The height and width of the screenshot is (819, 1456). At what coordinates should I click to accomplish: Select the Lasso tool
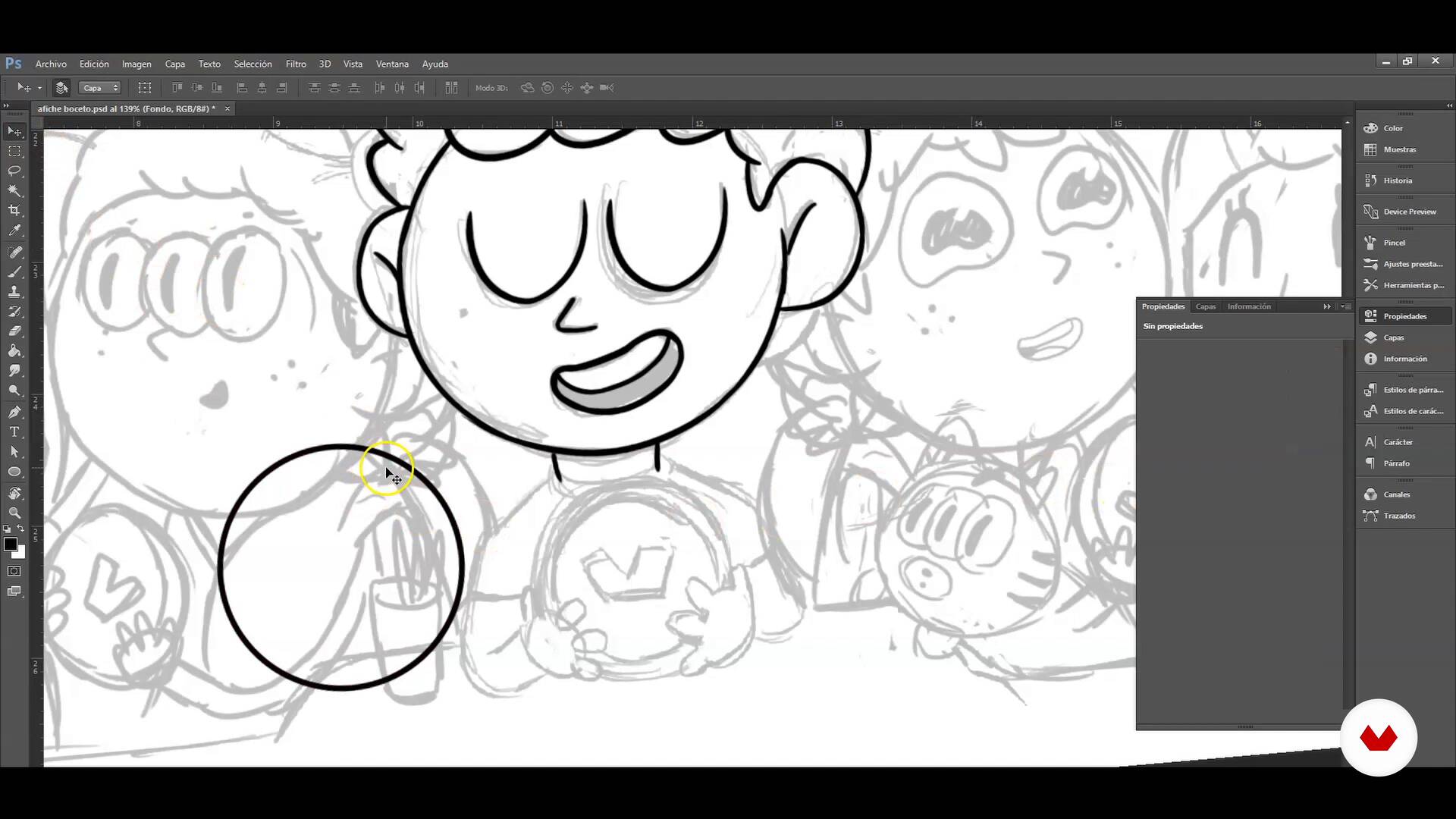(14, 171)
